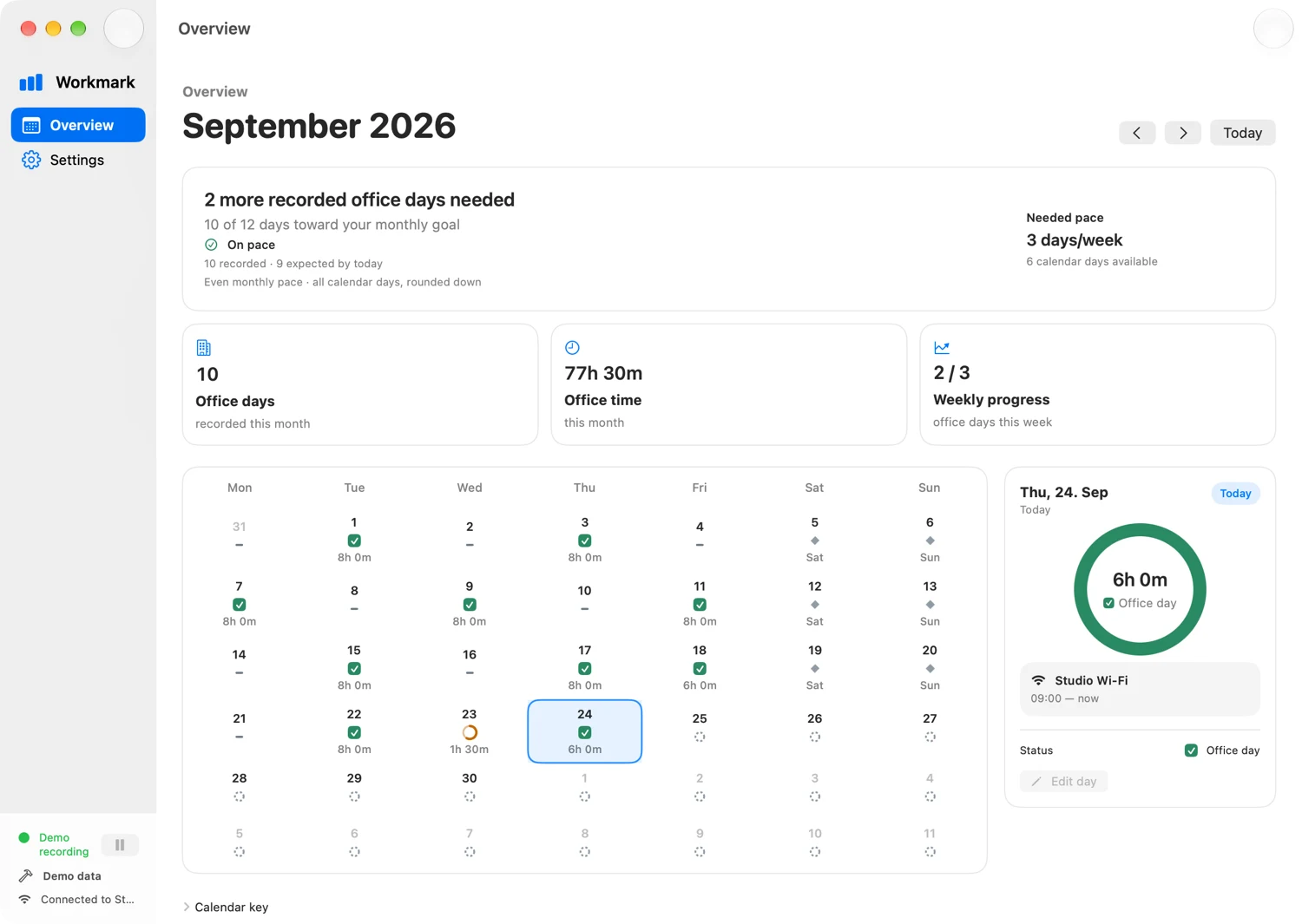Click the round button beside the window controls
Image resolution: width=1302 pixels, height=924 pixels.
pyautogui.click(x=123, y=29)
